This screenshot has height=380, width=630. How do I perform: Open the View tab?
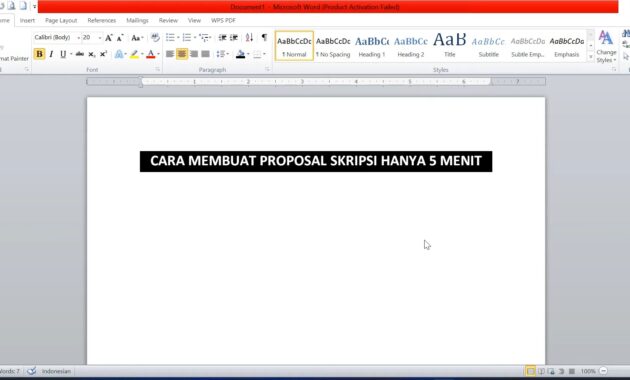pyautogui.click(x=194, y=20)
